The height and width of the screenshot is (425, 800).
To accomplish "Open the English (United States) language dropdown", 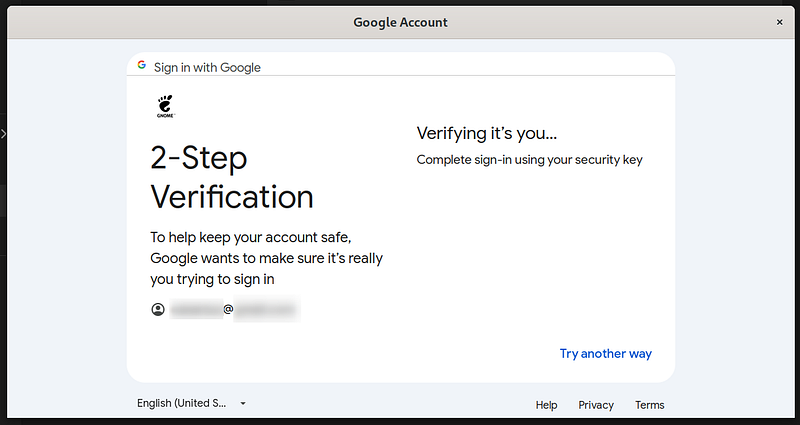I will [x=192, y=403].
